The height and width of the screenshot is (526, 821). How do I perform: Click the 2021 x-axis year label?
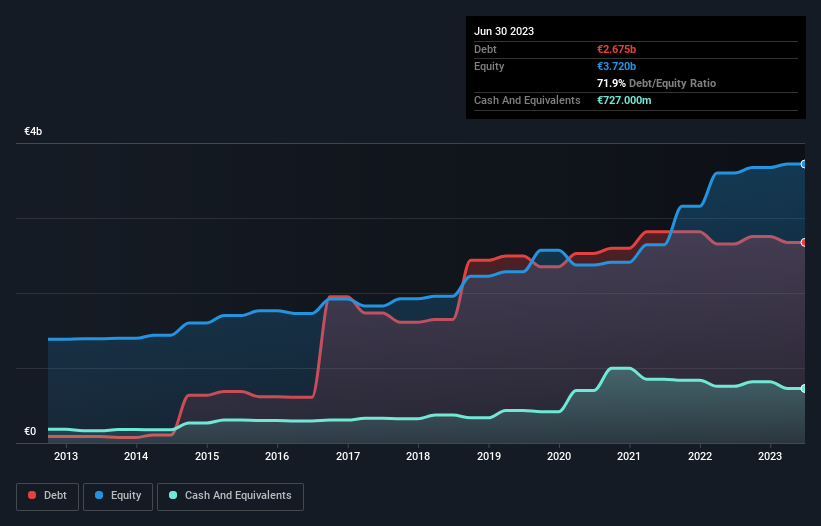(629, 456)
